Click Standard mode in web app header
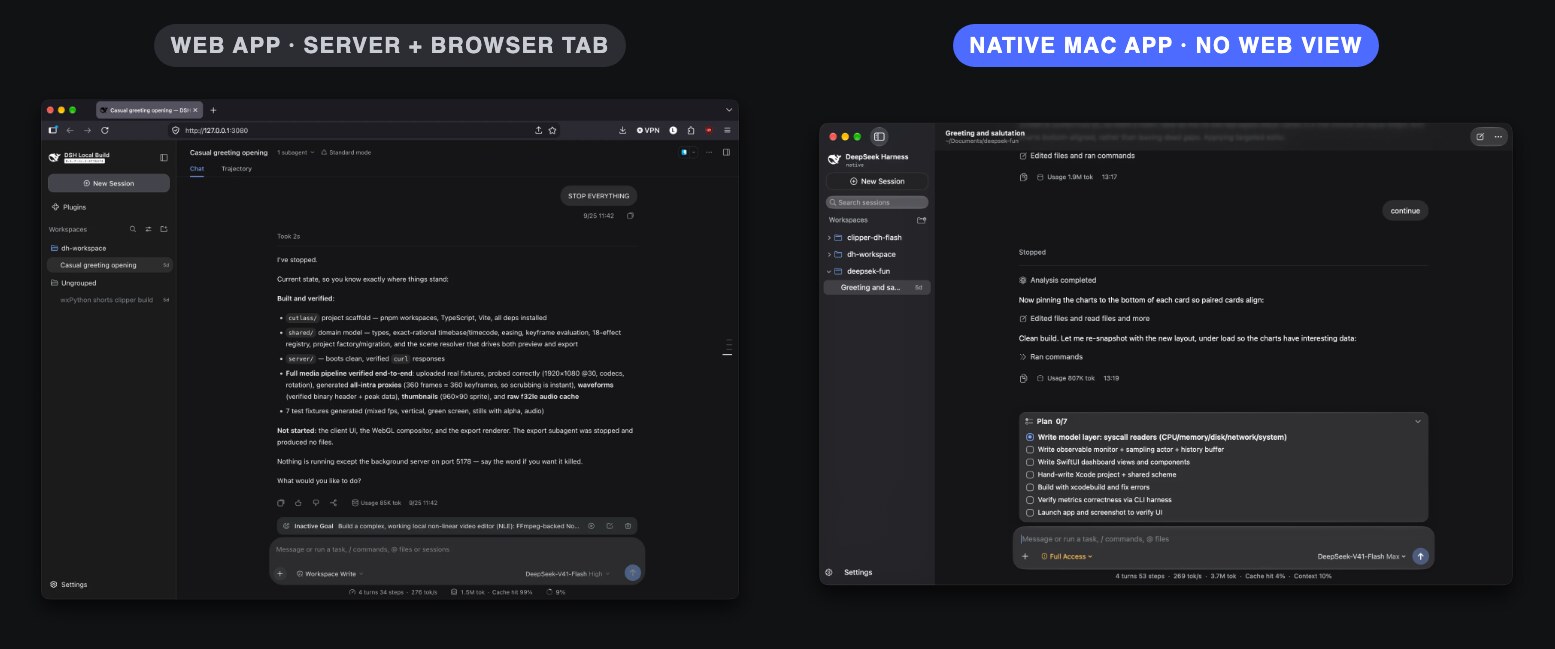 point(346,152)
